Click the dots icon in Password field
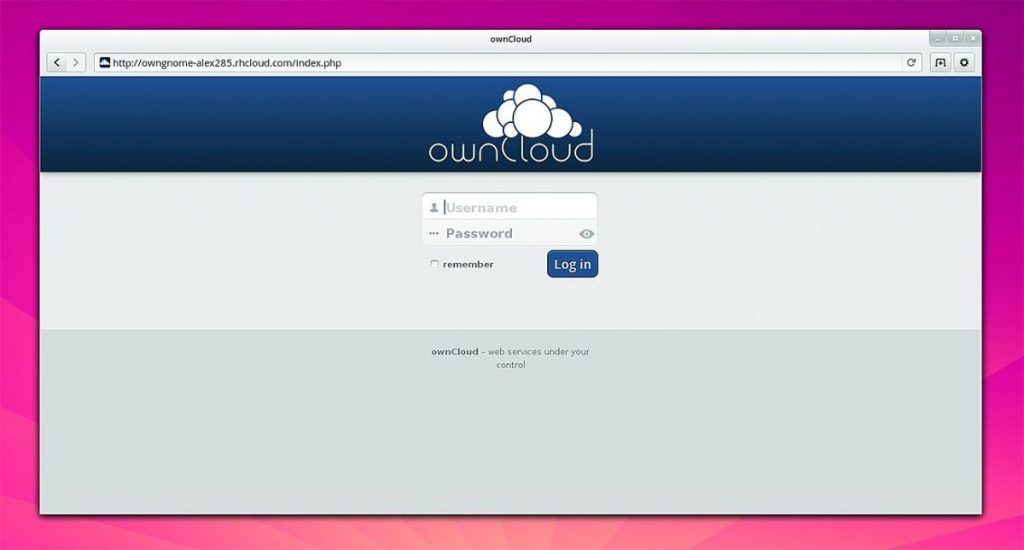Image resolution: width=1024 pixels, height=550 pixels. [x=434, y=233]
